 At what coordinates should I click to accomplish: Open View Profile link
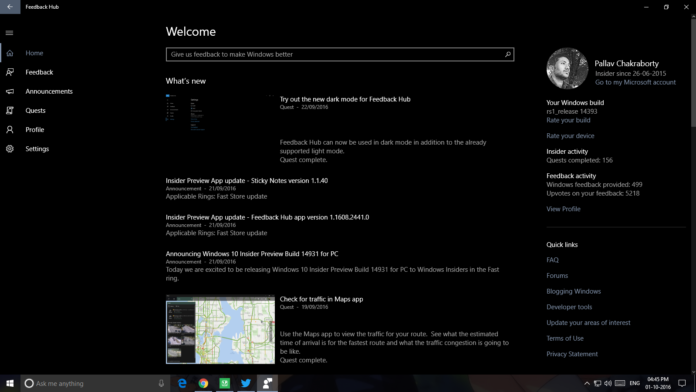pyautogui.click(x=563, y=209)
